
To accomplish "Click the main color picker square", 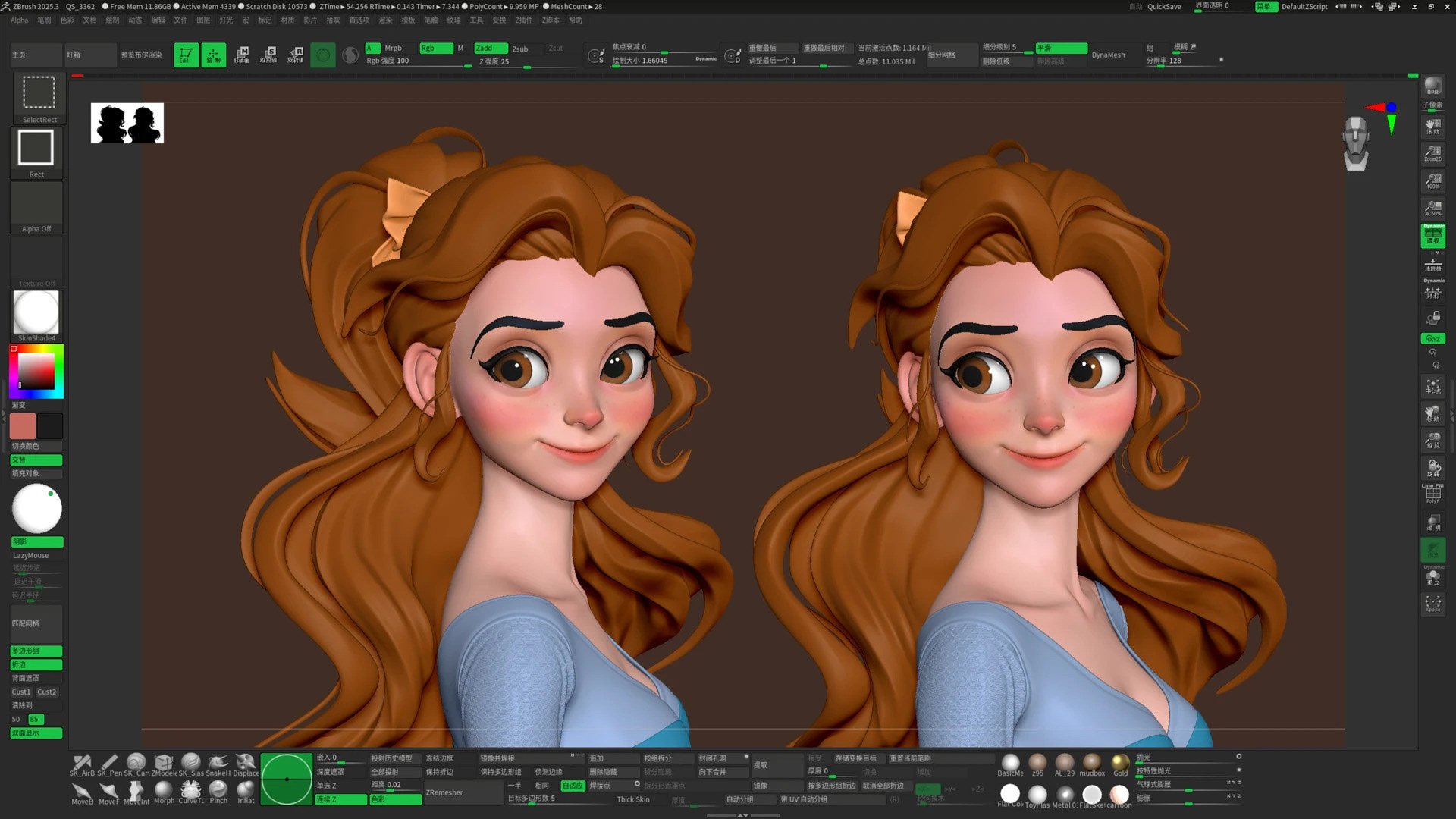I will coord(36,372).
